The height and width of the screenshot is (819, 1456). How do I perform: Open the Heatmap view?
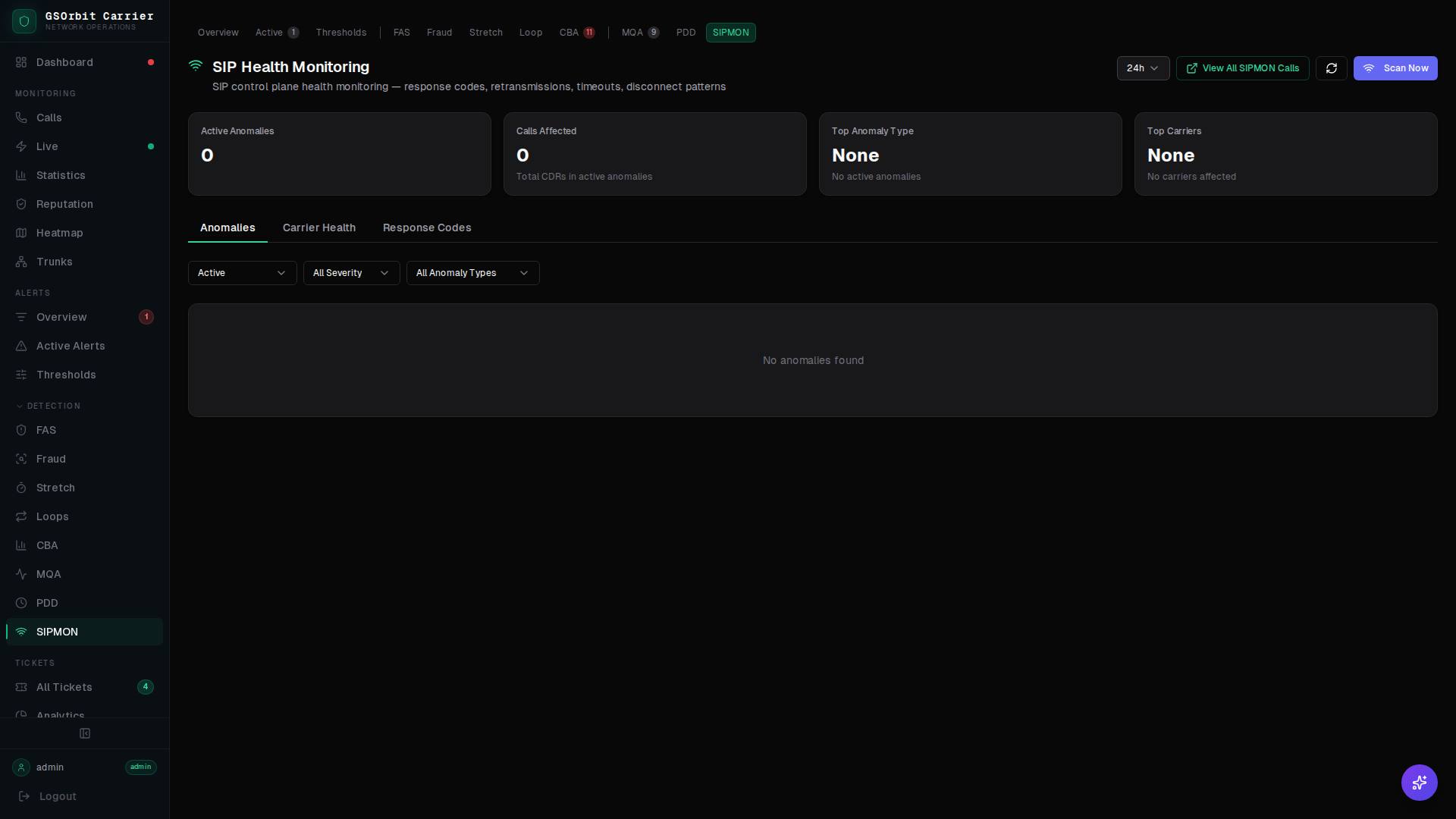click(58, 233)
